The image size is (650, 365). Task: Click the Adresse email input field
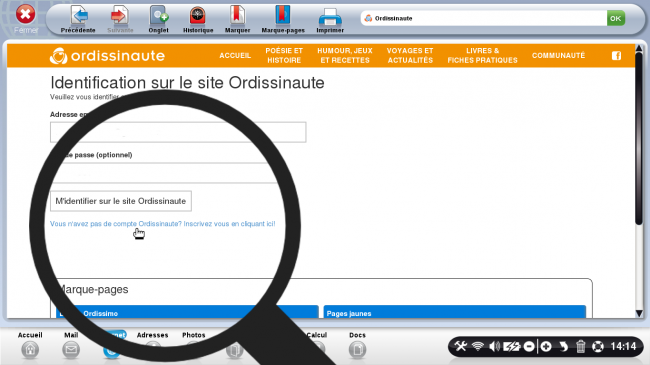[178, 132]
